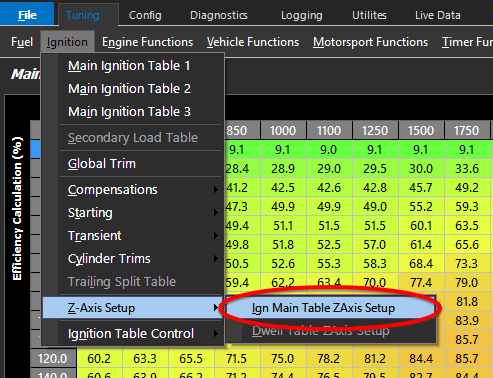Image resolution: width=493 pixels, height=378 pixels.
Task: Switch to the Config tab
Action: (145, 15)
